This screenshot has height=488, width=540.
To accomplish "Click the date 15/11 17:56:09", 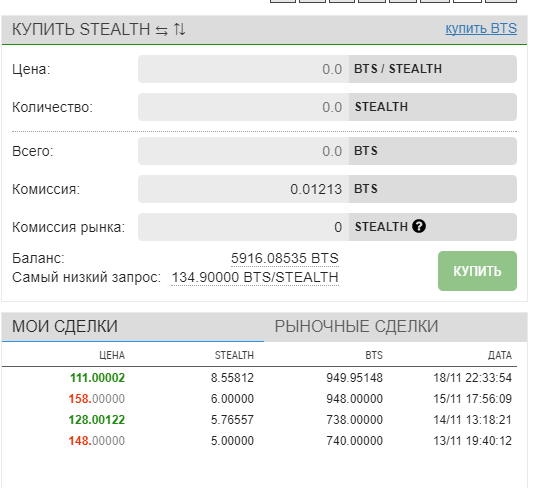I will click(472, 399).
